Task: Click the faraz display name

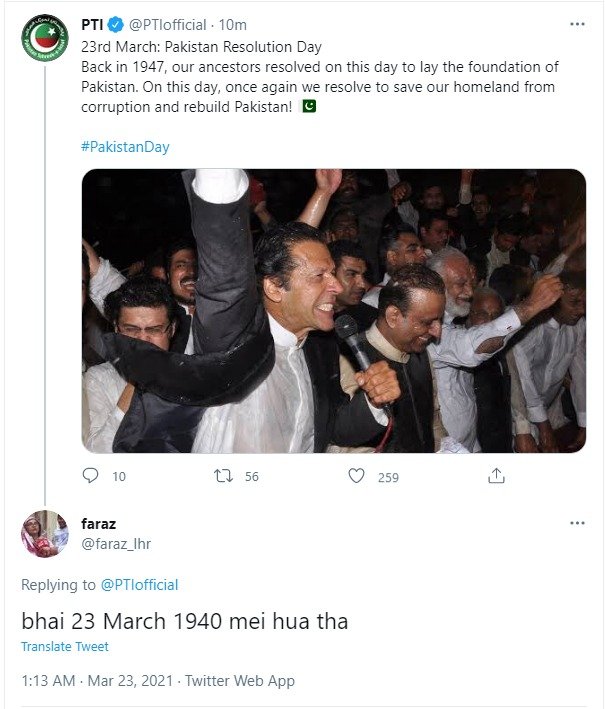Action: [x=98, y=523]
